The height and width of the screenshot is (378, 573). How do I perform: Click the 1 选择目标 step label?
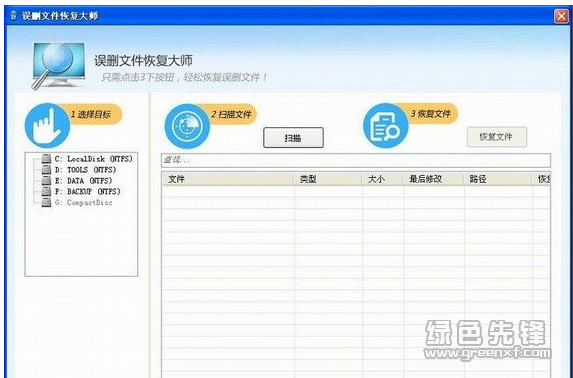(x=90, y=114)
